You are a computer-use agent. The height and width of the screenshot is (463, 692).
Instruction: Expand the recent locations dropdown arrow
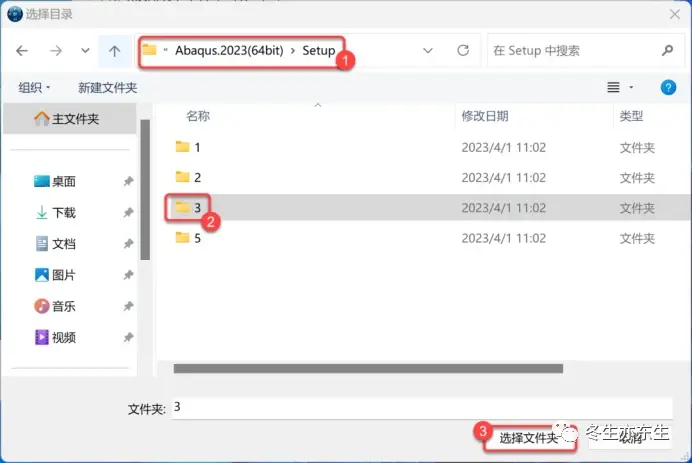(x=85, y=50)
